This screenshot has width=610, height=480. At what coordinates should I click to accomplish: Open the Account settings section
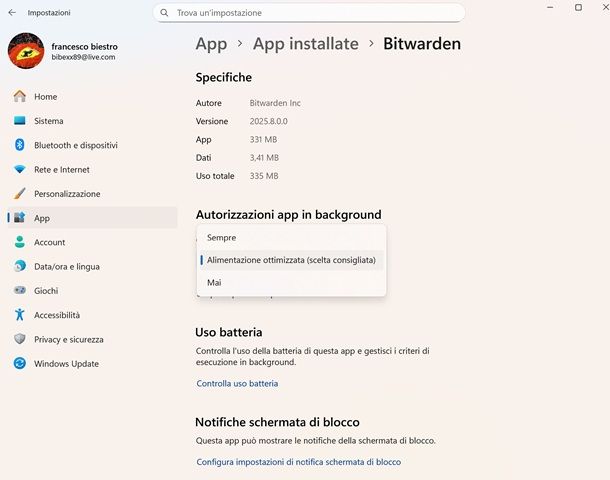point(49,242)
